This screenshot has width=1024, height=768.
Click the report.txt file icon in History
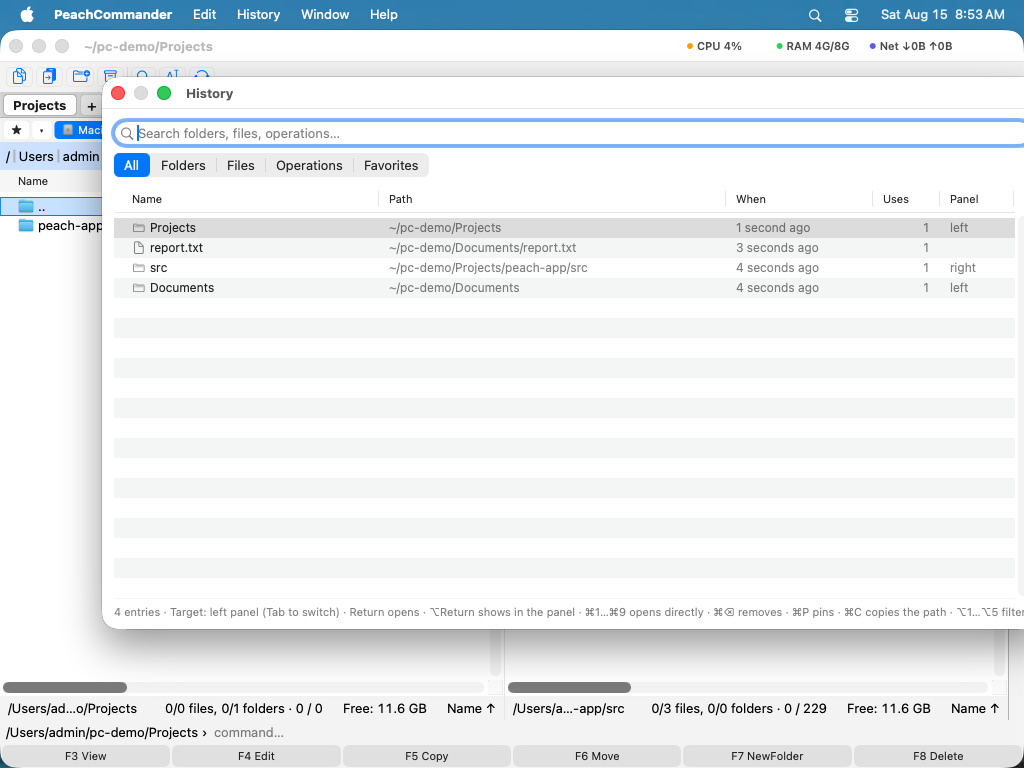[x=138, y=248]
